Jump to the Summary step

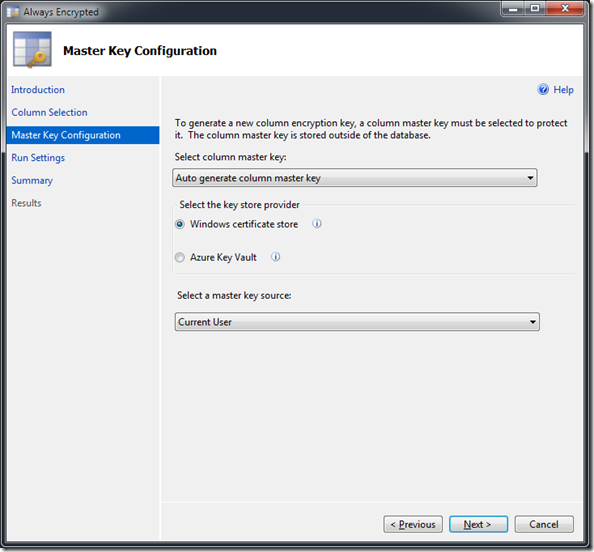(32, 180)
